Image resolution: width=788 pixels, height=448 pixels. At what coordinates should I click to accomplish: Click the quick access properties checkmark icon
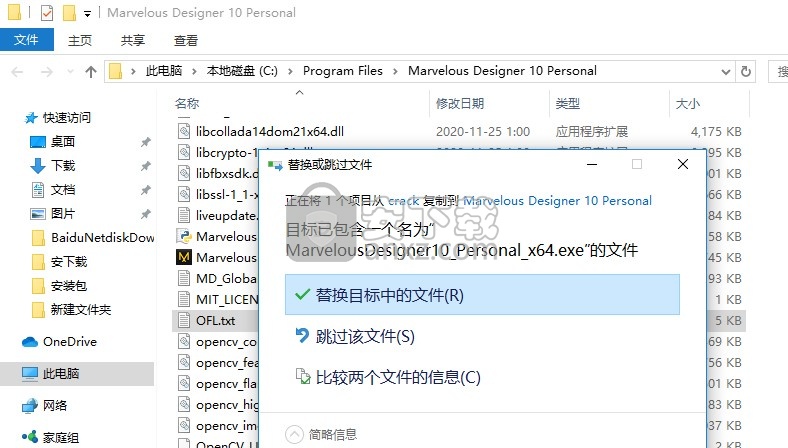(x=47, y=13)
